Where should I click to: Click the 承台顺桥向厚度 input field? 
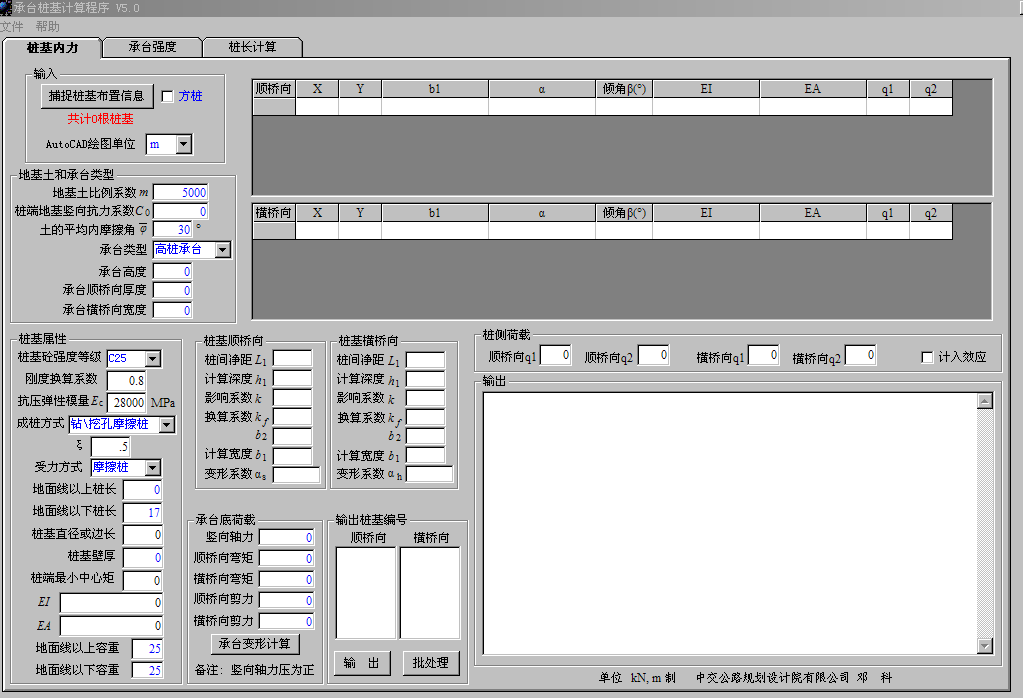click(173, 291)
